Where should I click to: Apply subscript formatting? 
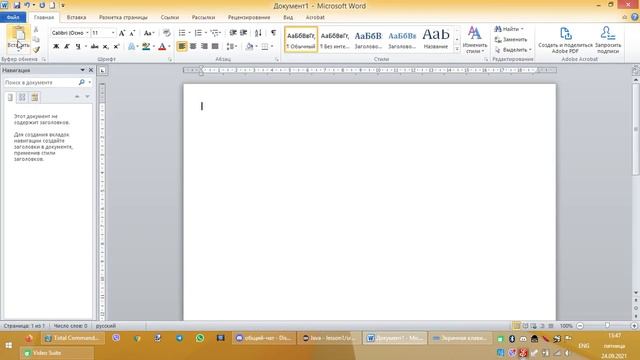[x=105, y=47]
